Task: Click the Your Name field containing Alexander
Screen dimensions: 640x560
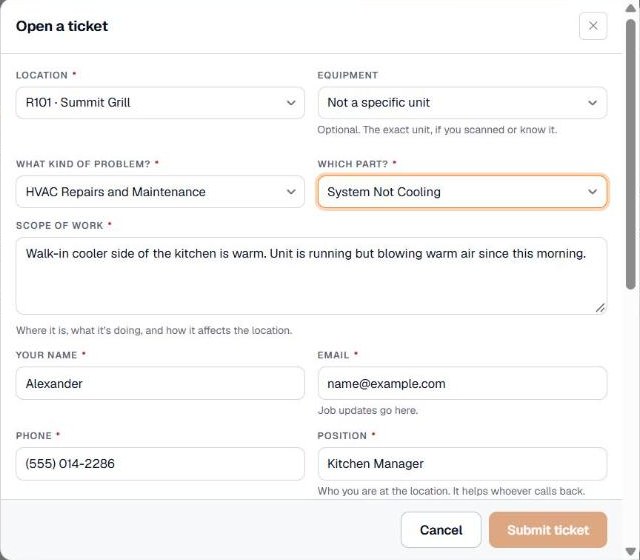Action: tap(160, 383)
